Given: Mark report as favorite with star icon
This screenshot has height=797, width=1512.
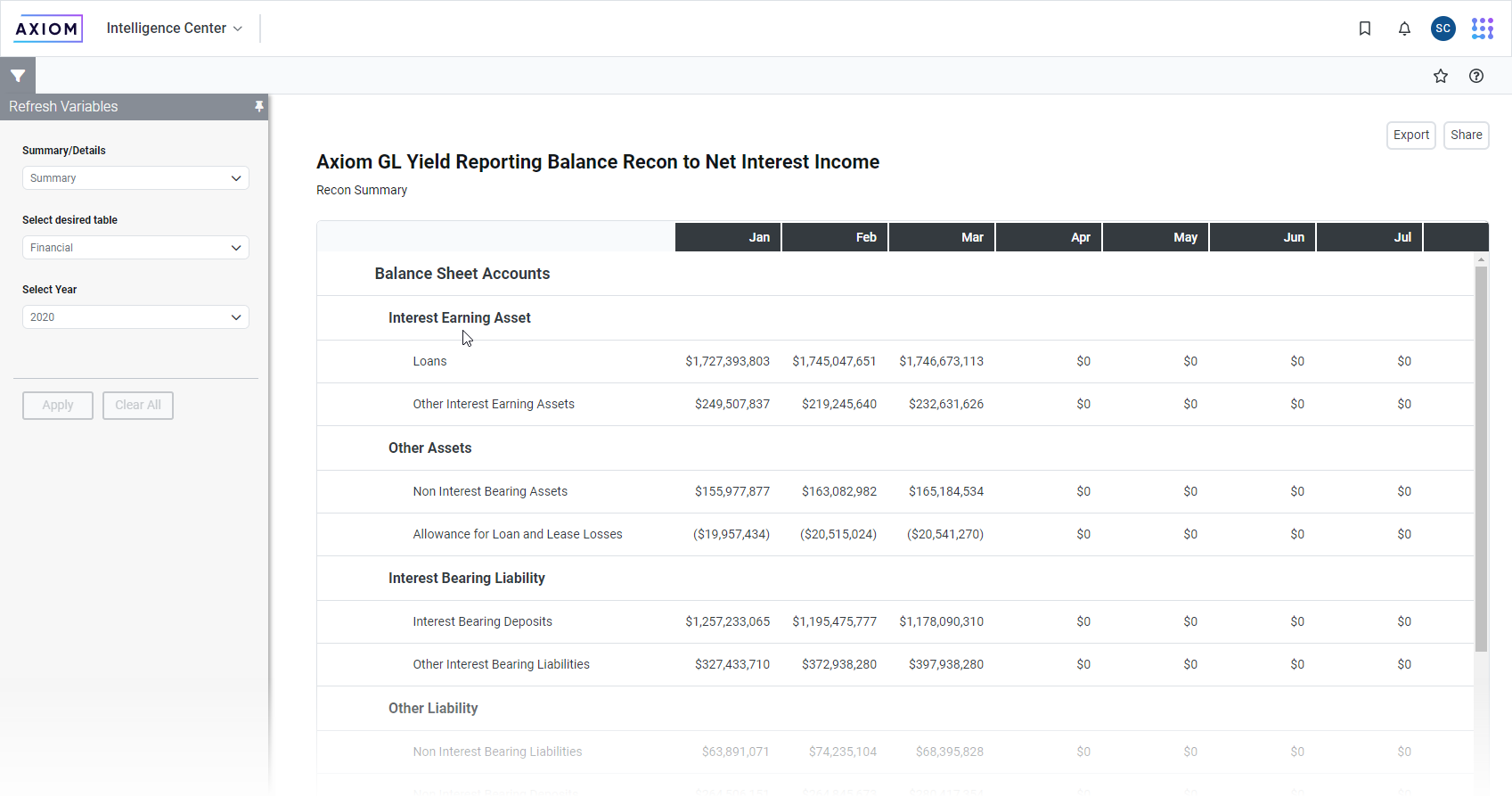Looking at the screenshot, I should [1441, 76].
